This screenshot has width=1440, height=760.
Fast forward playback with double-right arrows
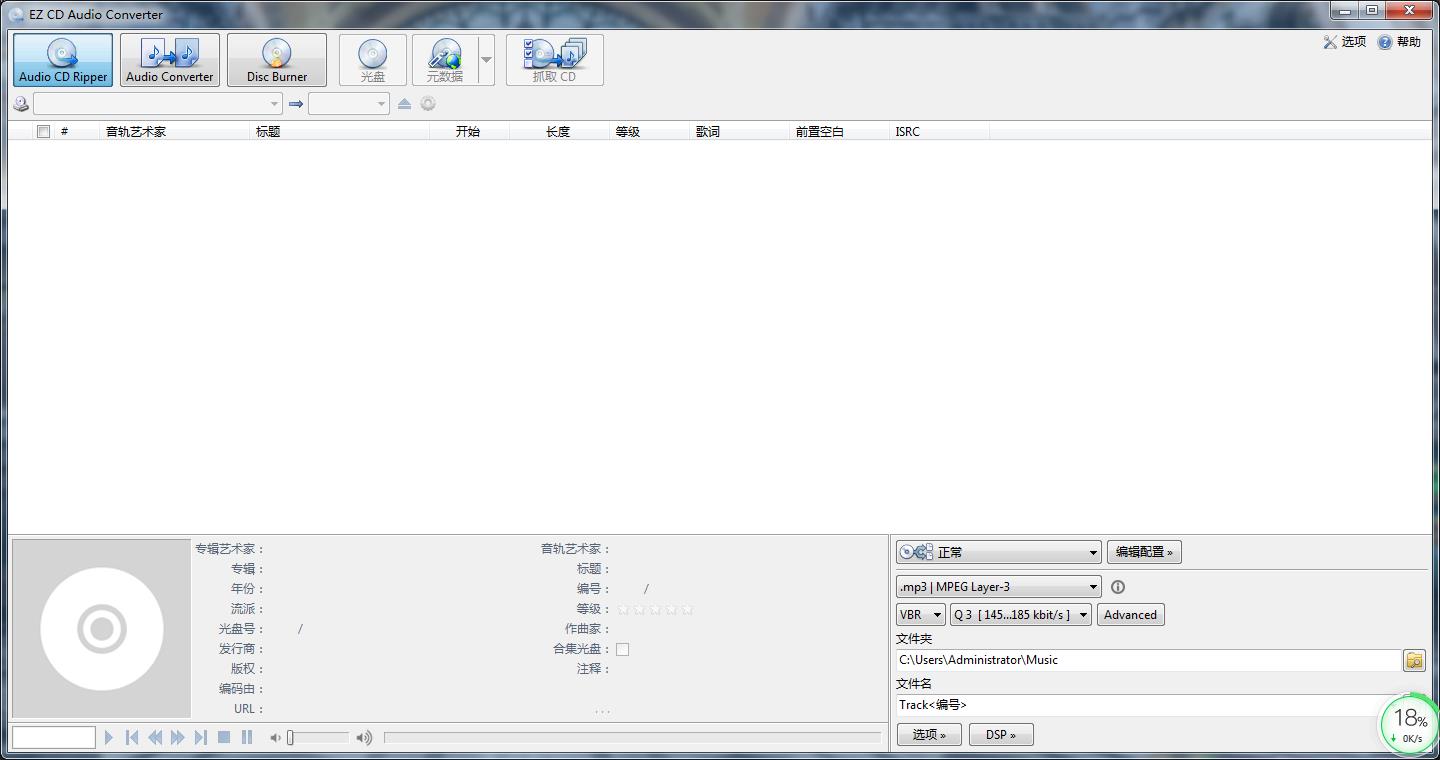pos(178,737)
